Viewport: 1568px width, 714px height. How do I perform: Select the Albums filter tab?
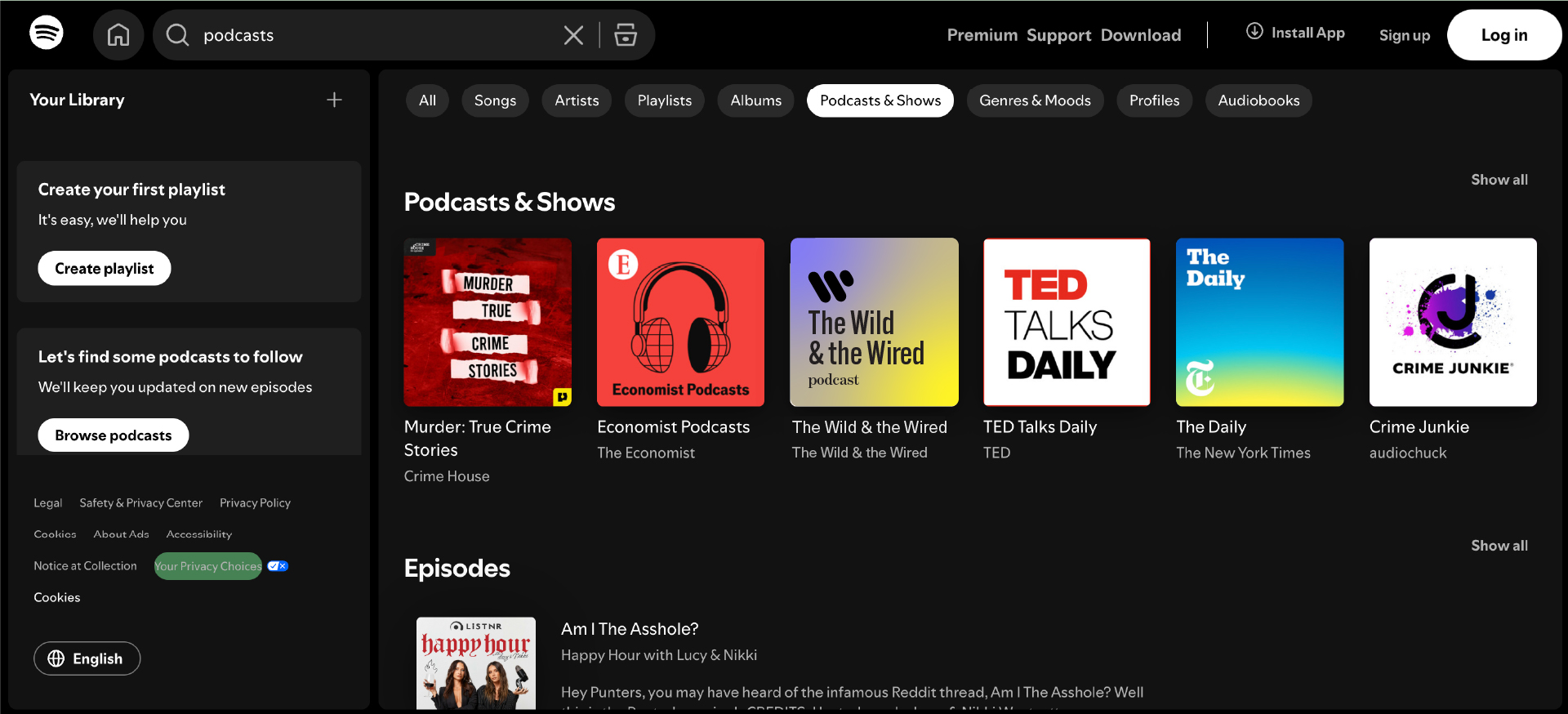[x=755, y=100]
